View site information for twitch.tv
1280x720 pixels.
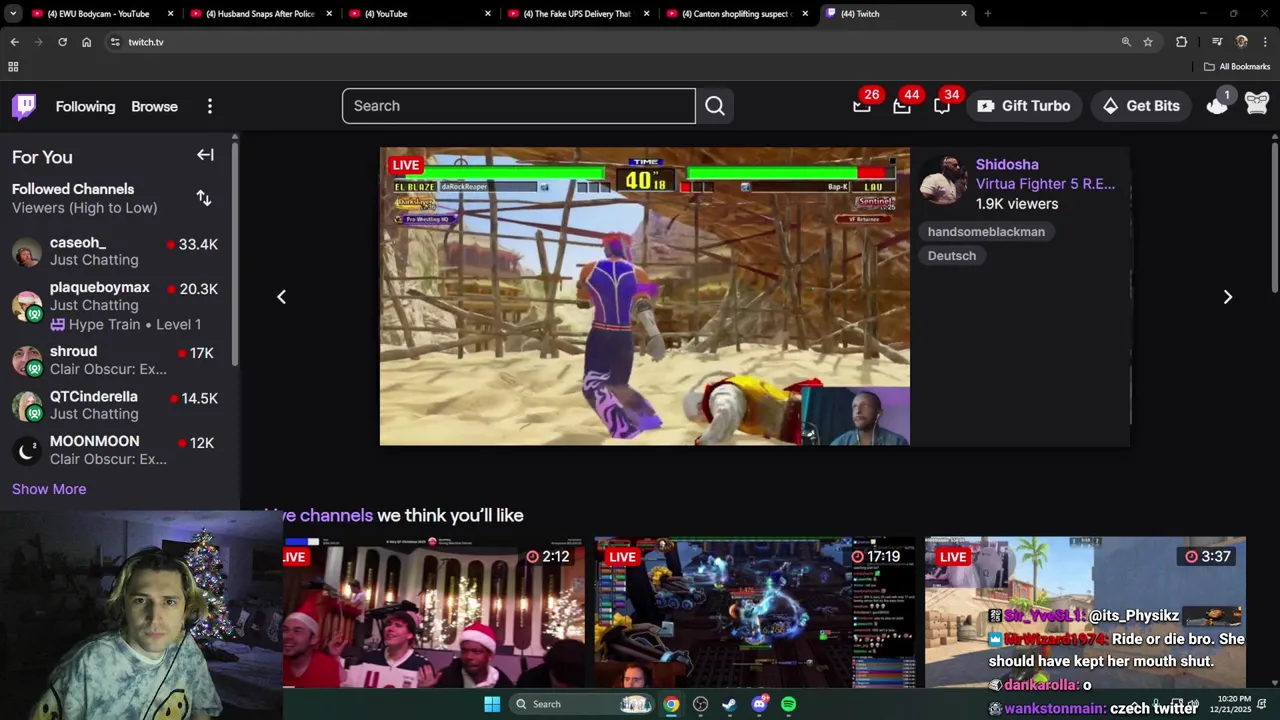click(x=115, y=42)
